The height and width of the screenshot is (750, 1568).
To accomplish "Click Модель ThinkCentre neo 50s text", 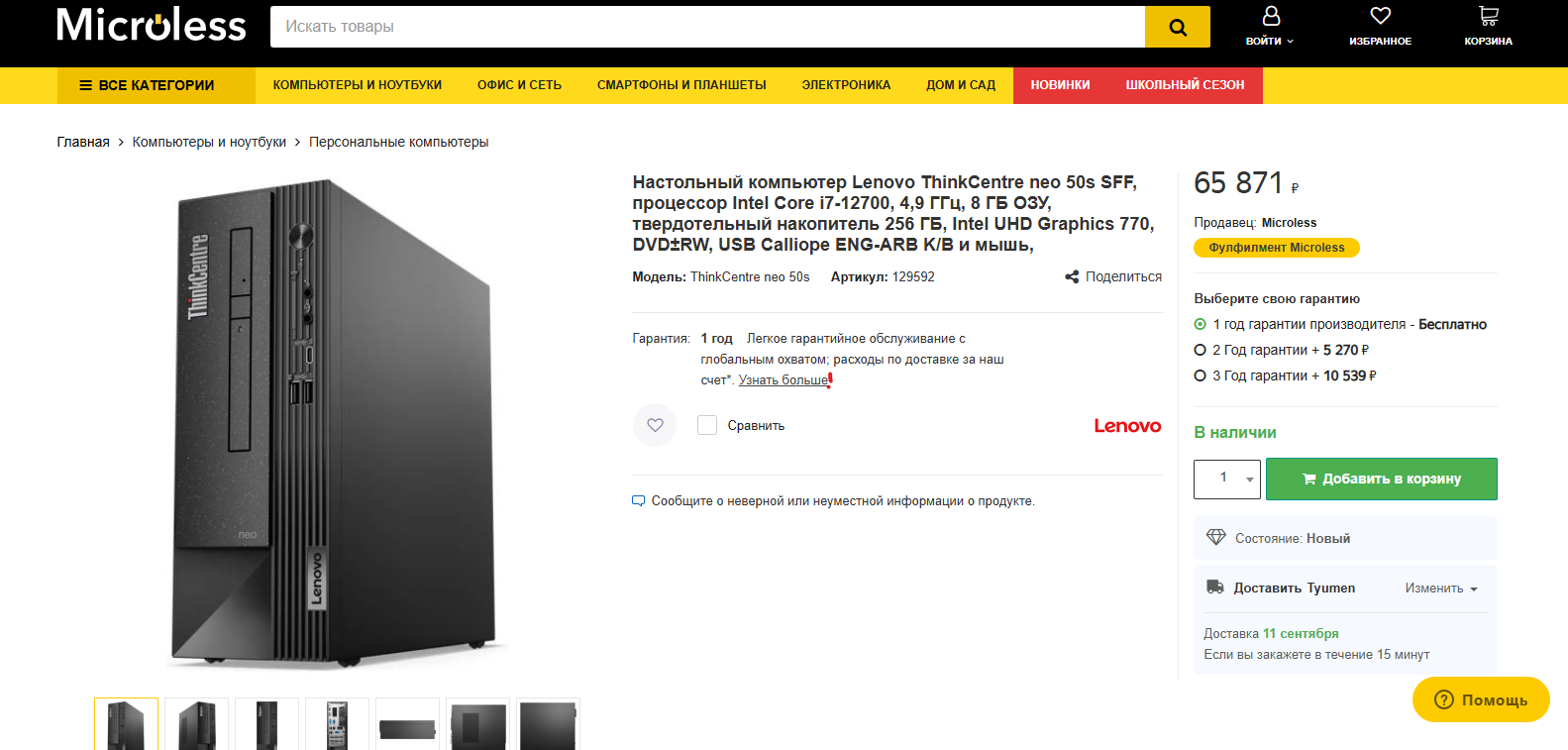I will point(721,277).
